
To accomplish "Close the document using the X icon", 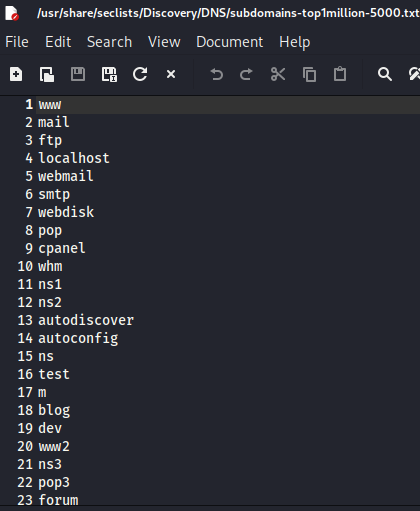I will 171,74.
